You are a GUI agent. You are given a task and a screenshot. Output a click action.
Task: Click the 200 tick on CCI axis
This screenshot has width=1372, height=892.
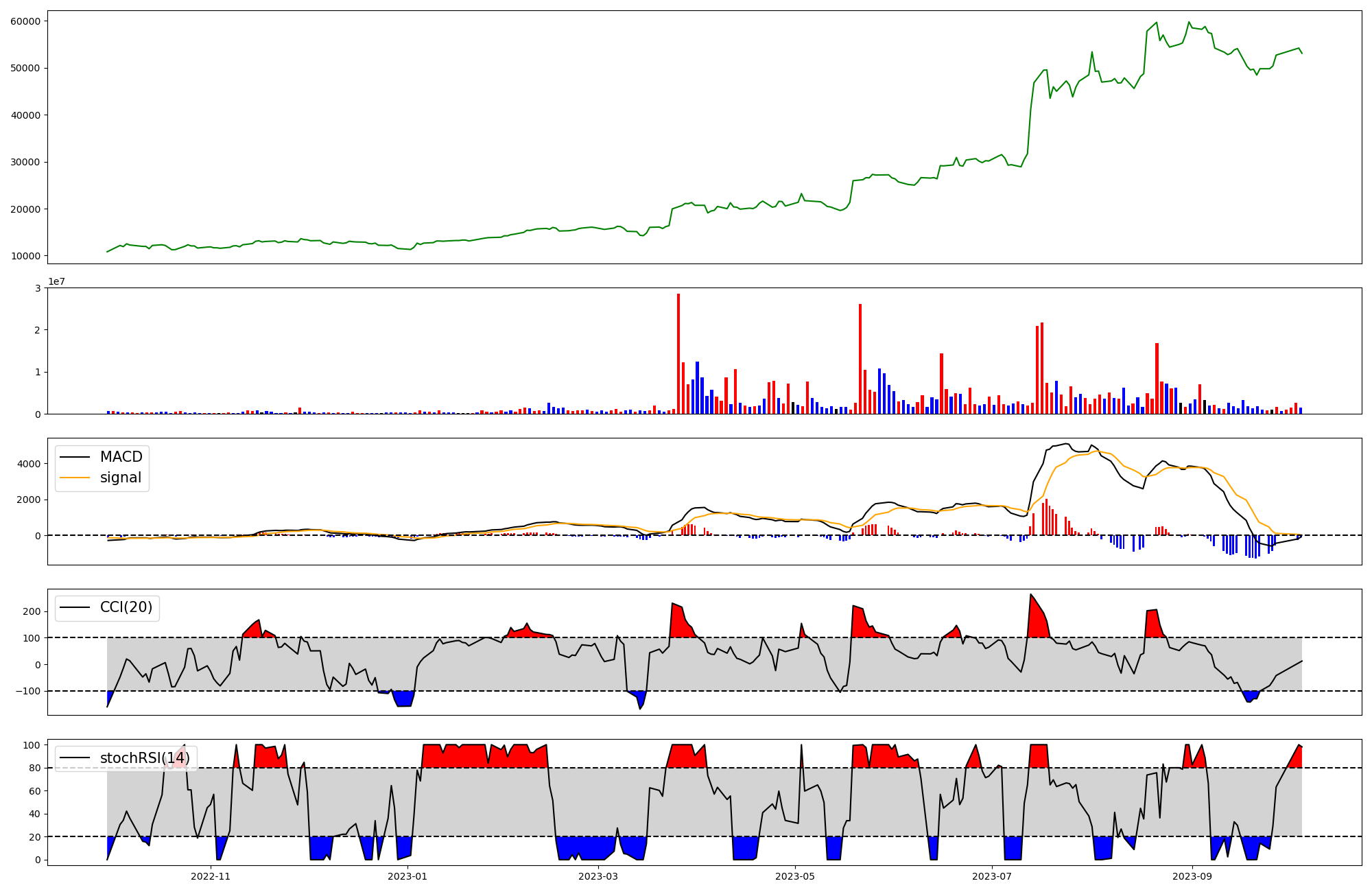[x=32, y=611]
